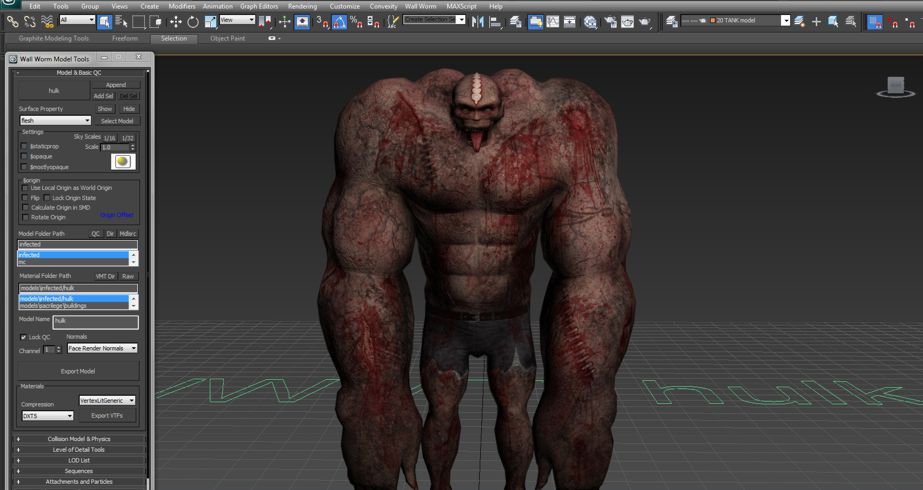The width and height of the screenshot is (923, 490).
Task: Toggle the Lock Origin State checkbox
Action: [x=47, y=198]
